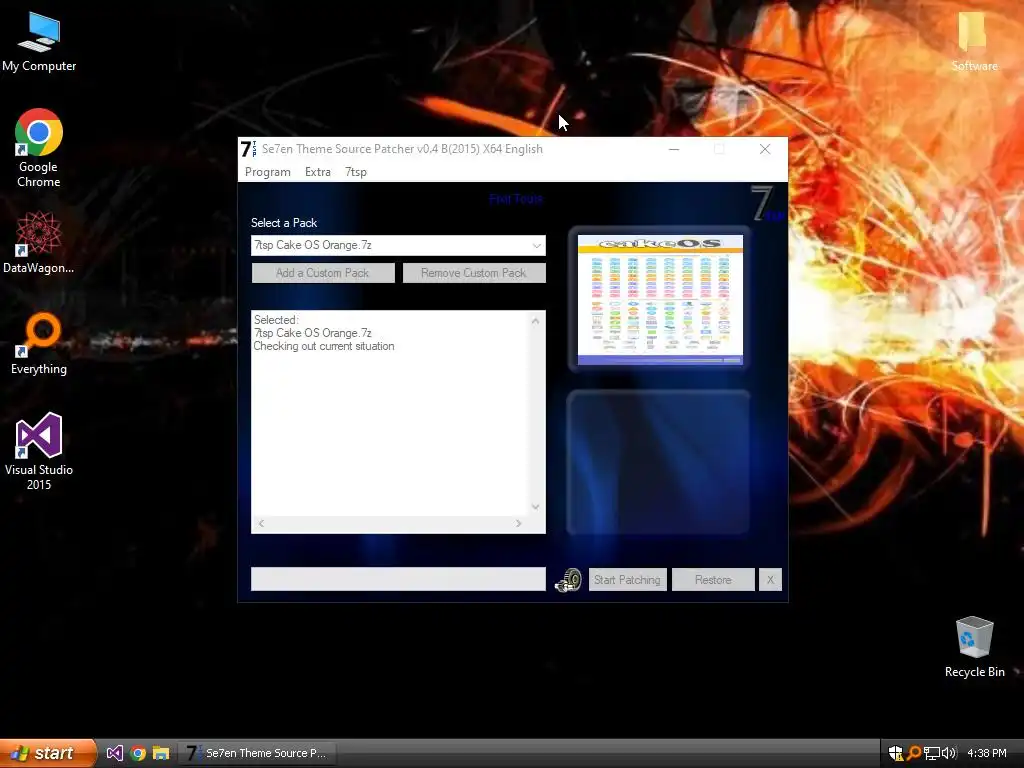Viewport: 1024px width, 768px height.
Task: Click the log box scroll up arrow
Action: click(536, 321)
